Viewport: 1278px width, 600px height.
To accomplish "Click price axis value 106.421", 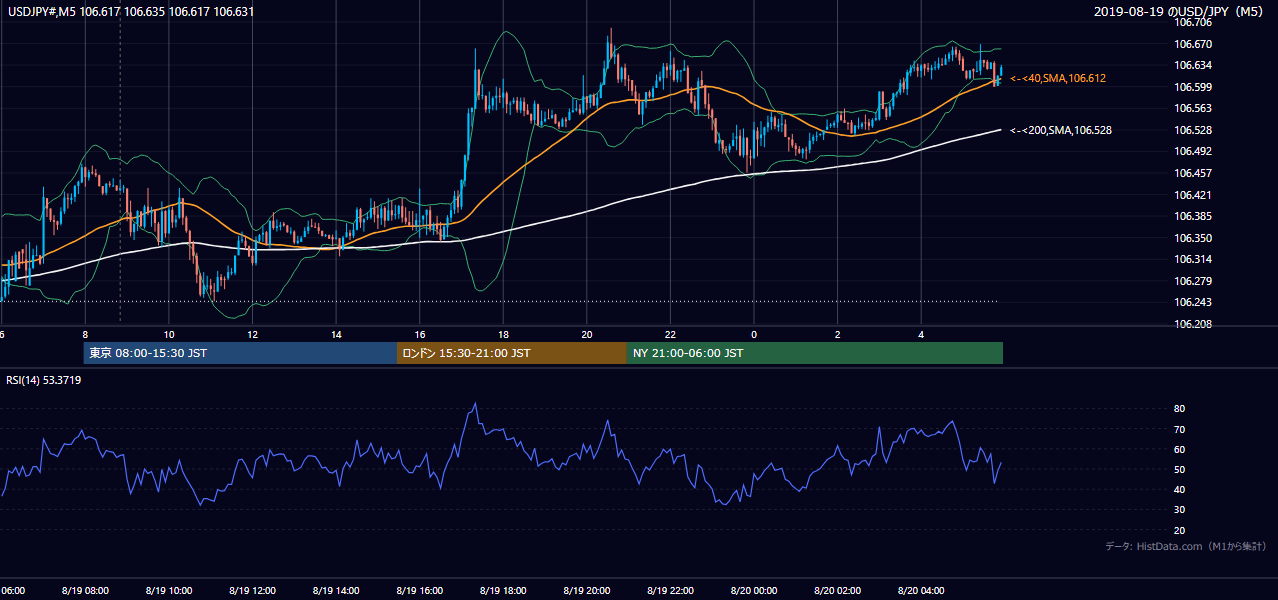I will 1193,195.
